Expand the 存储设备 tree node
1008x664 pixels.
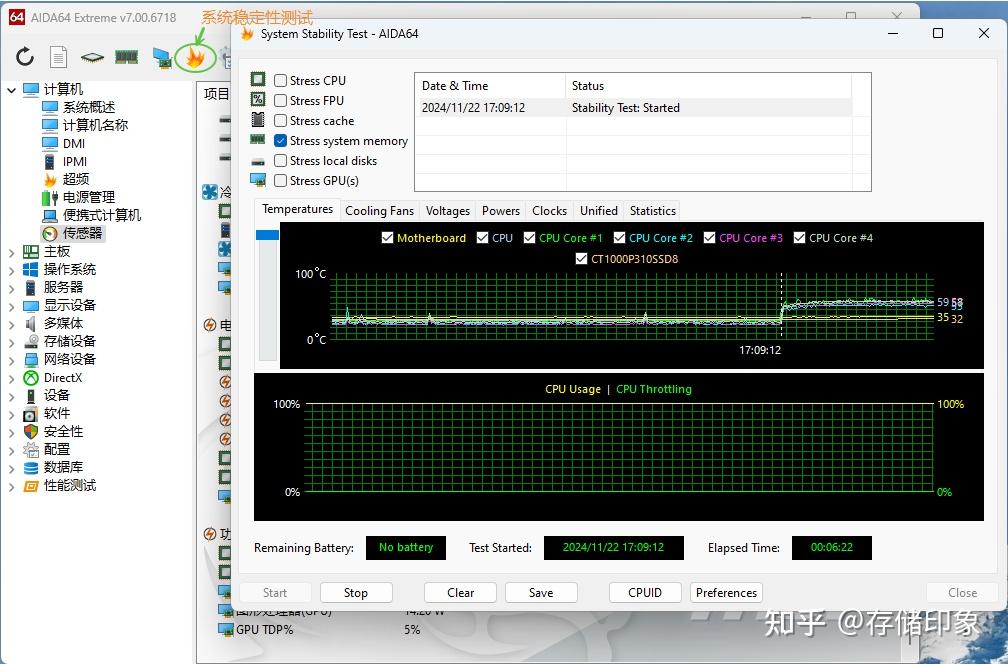pyautogui.click(x=12, y=342)
